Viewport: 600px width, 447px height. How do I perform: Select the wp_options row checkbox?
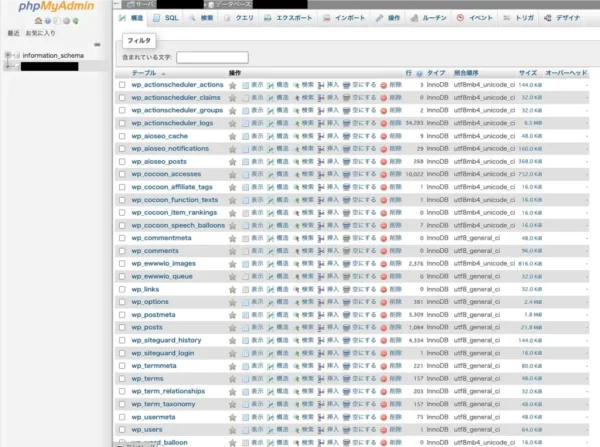pos(122,302)
